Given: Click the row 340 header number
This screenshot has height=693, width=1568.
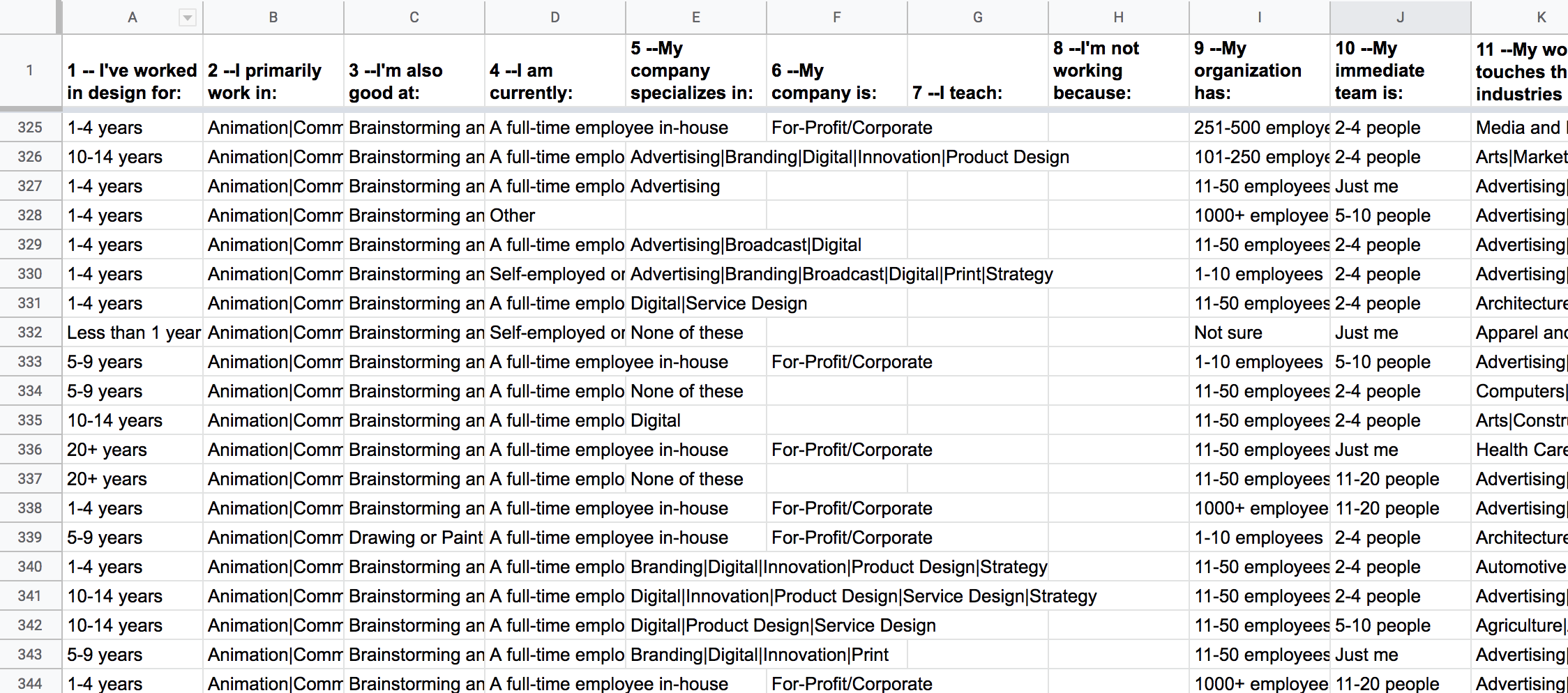Looking at the screenshot, I should pyautogui.click(x=30, y=567).
